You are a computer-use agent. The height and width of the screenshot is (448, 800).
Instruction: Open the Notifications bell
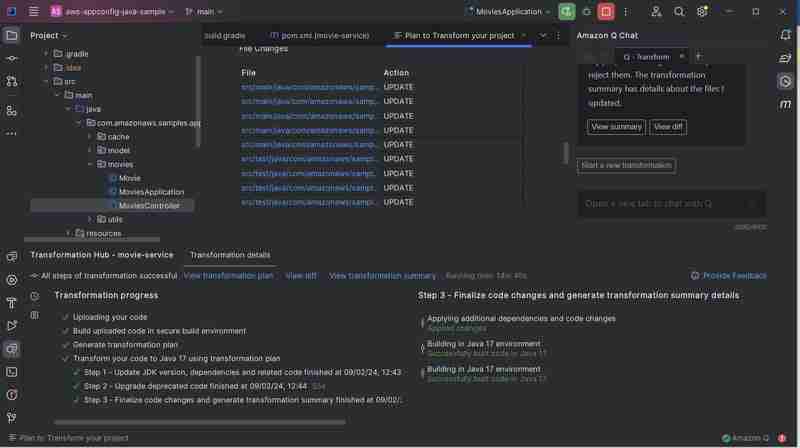(785, 35)
